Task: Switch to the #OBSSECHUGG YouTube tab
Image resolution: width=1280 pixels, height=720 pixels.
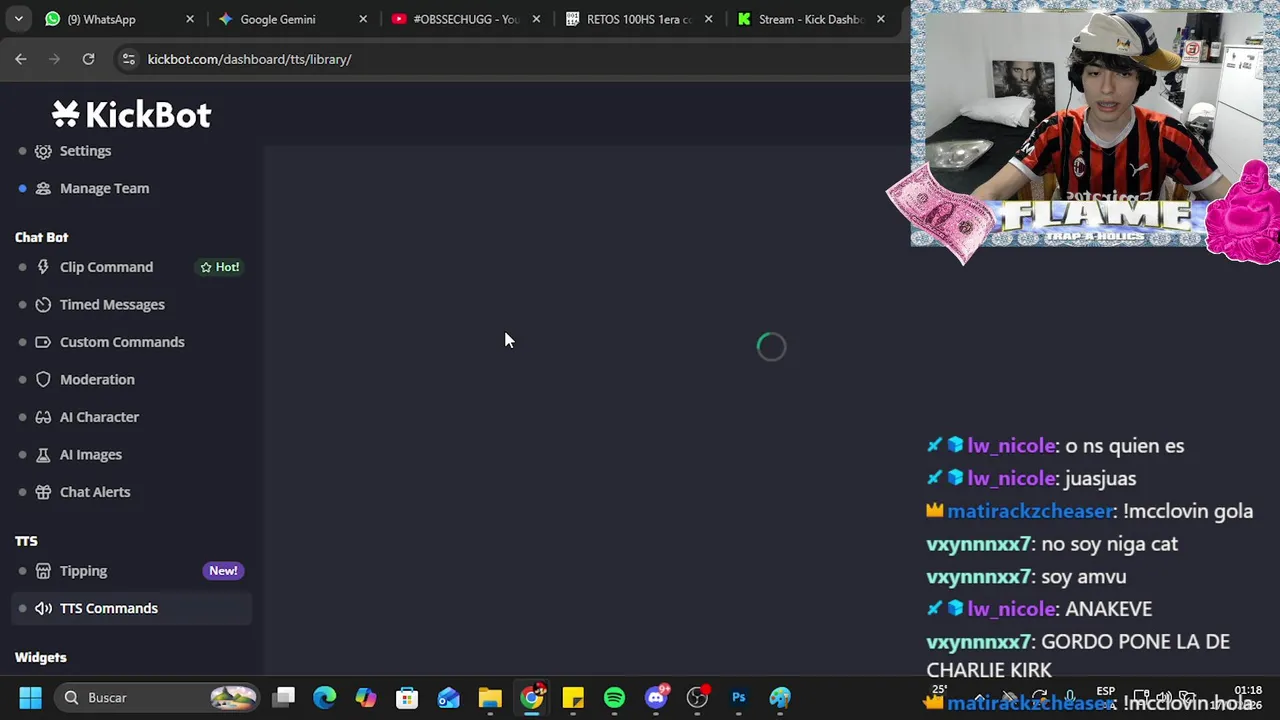Action: (x=466, y=19)
